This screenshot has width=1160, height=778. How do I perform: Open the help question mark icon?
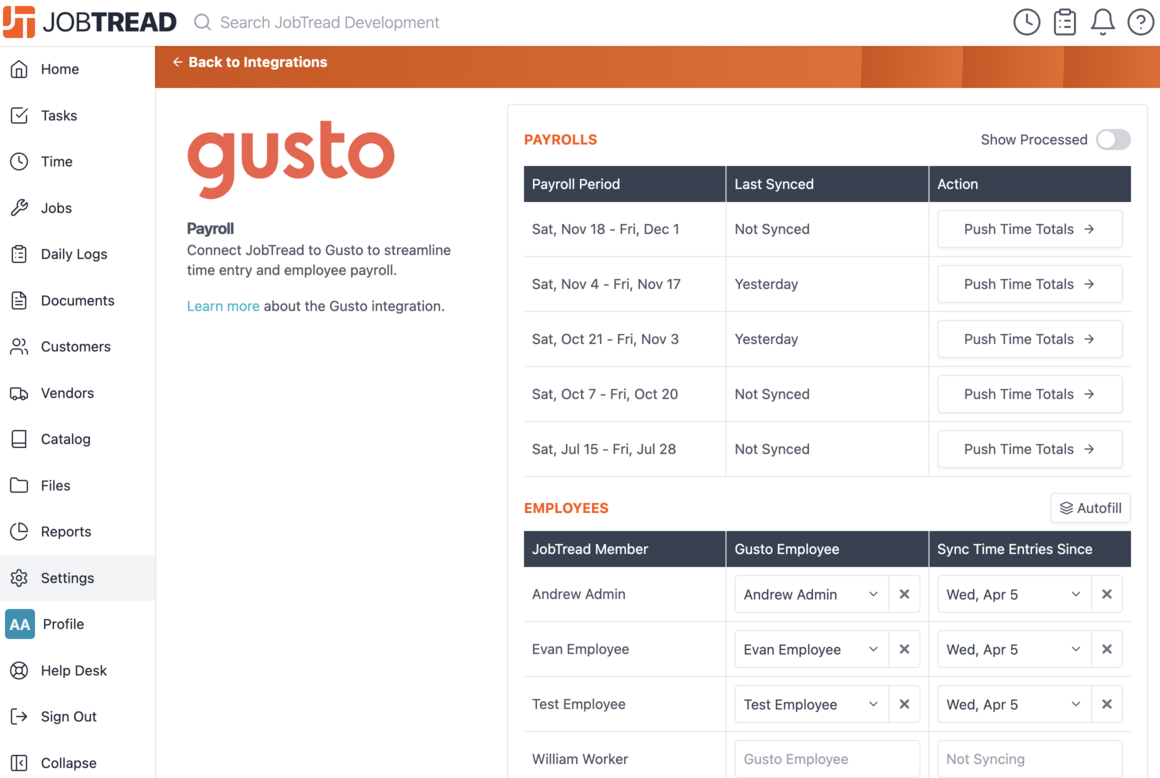1140,22
